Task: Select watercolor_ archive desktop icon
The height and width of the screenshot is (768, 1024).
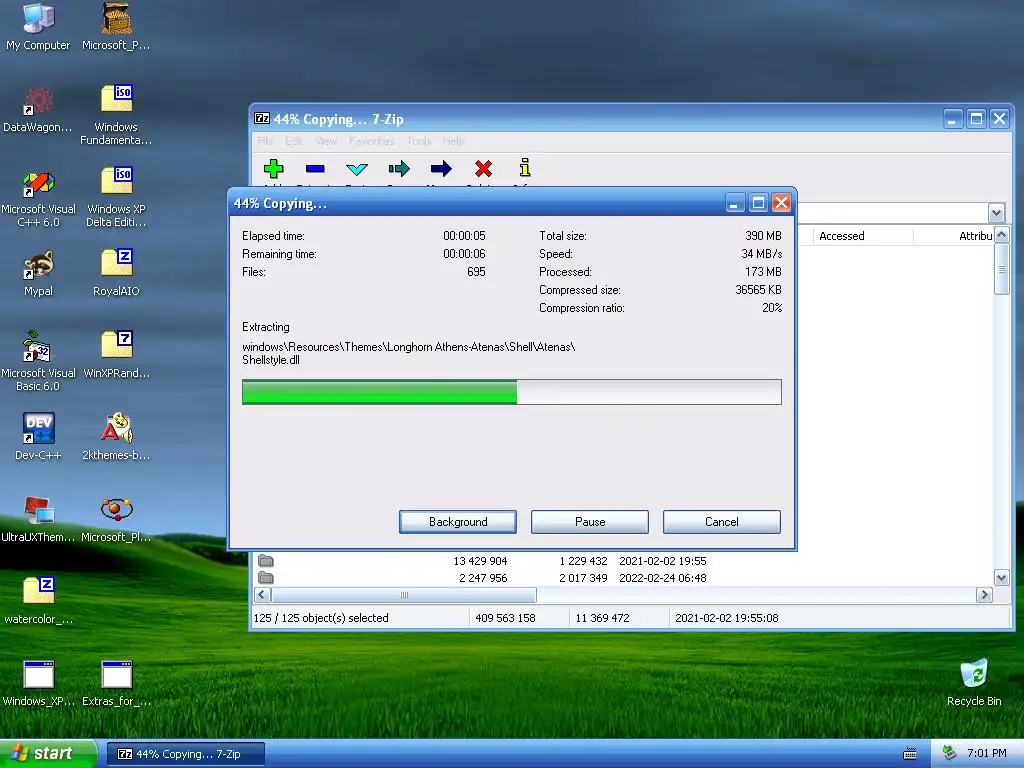Action: point(38,601)
